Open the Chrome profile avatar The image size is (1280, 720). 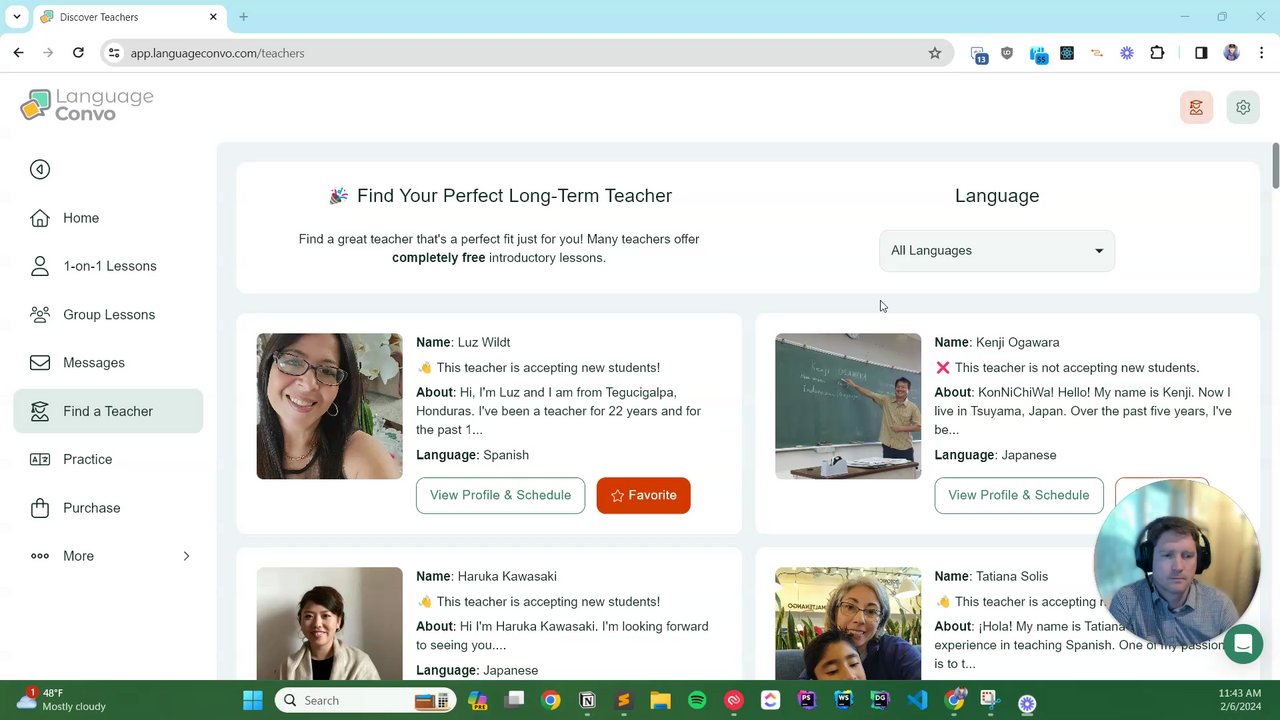(x=1232, y=53)
